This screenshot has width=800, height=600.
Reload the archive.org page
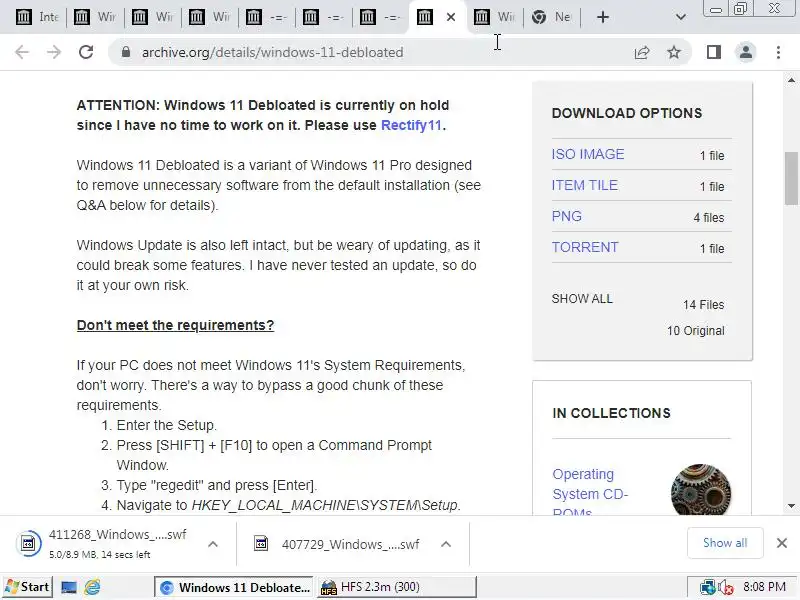86,52
